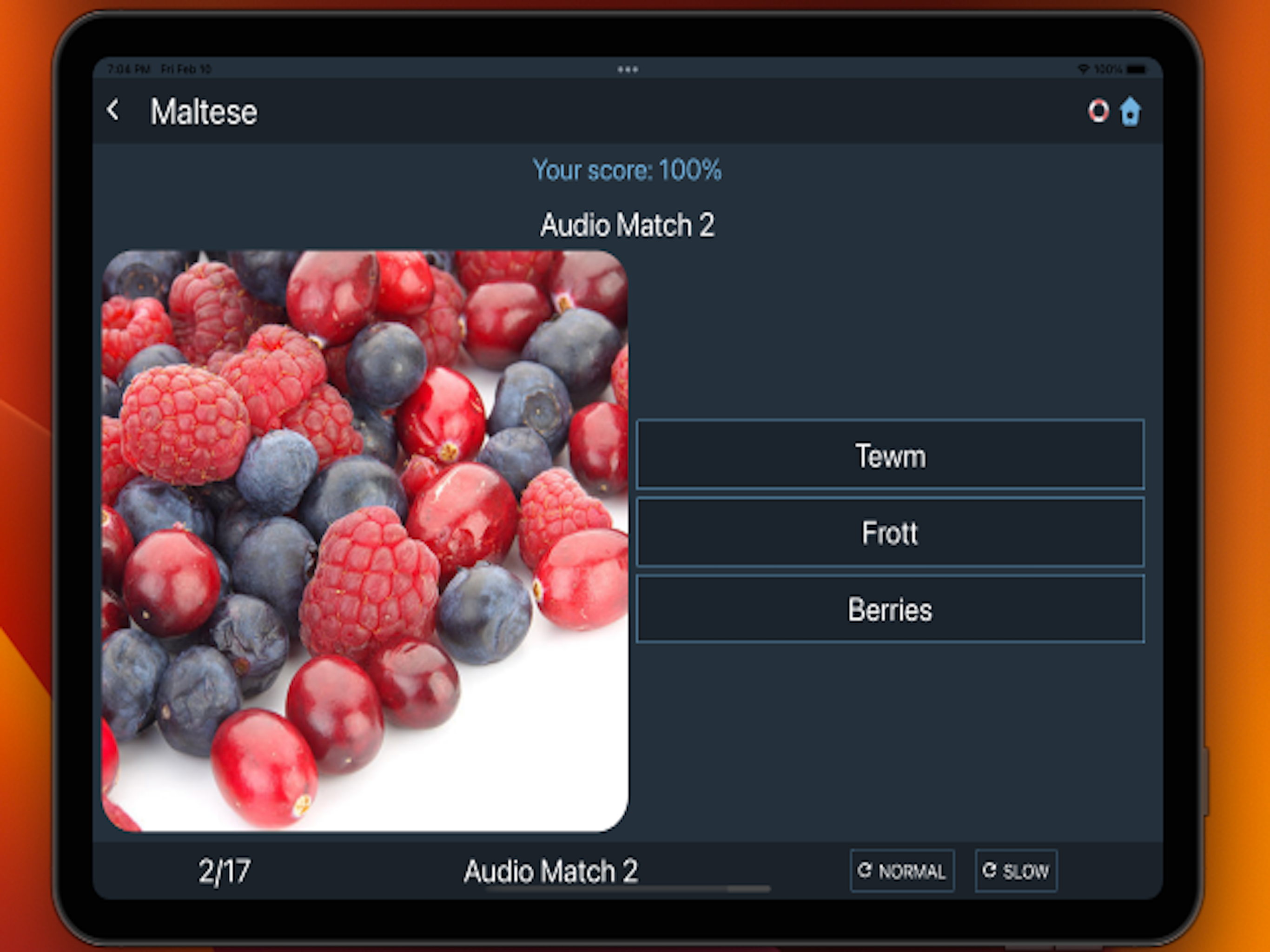Tap the date in the status bar

pos(186,69)
